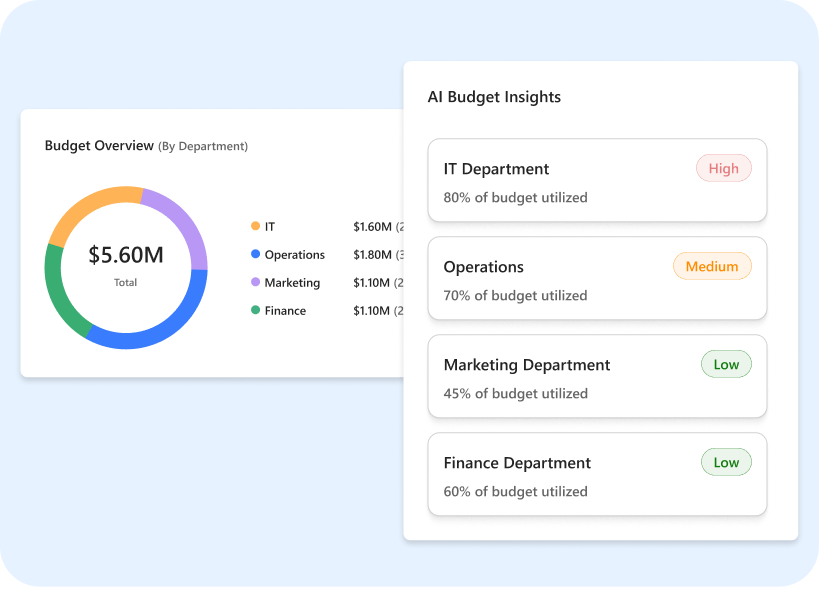Open the IT Department insight card title
This screenshot has height=590, width=819.
(x=496, y=169)
